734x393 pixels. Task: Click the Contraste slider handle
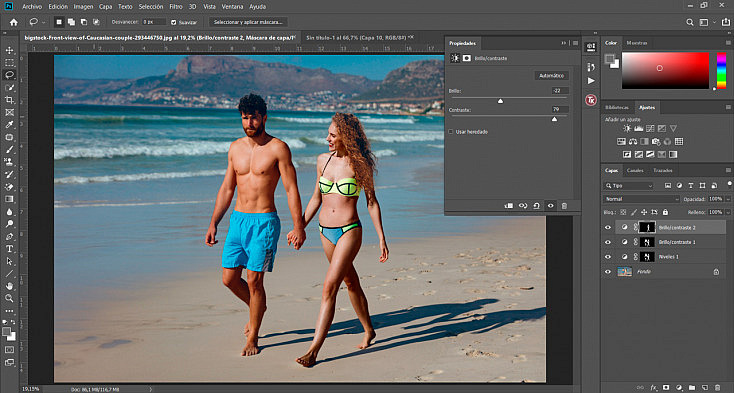554,119
